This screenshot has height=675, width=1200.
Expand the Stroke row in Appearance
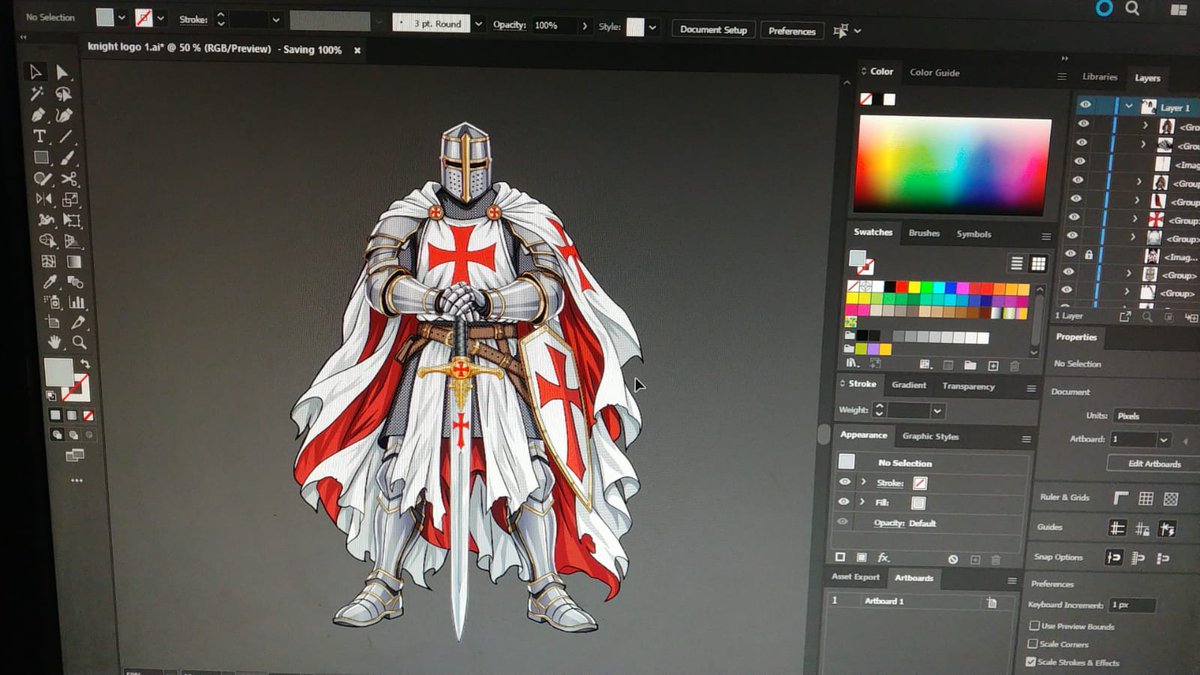863,482
